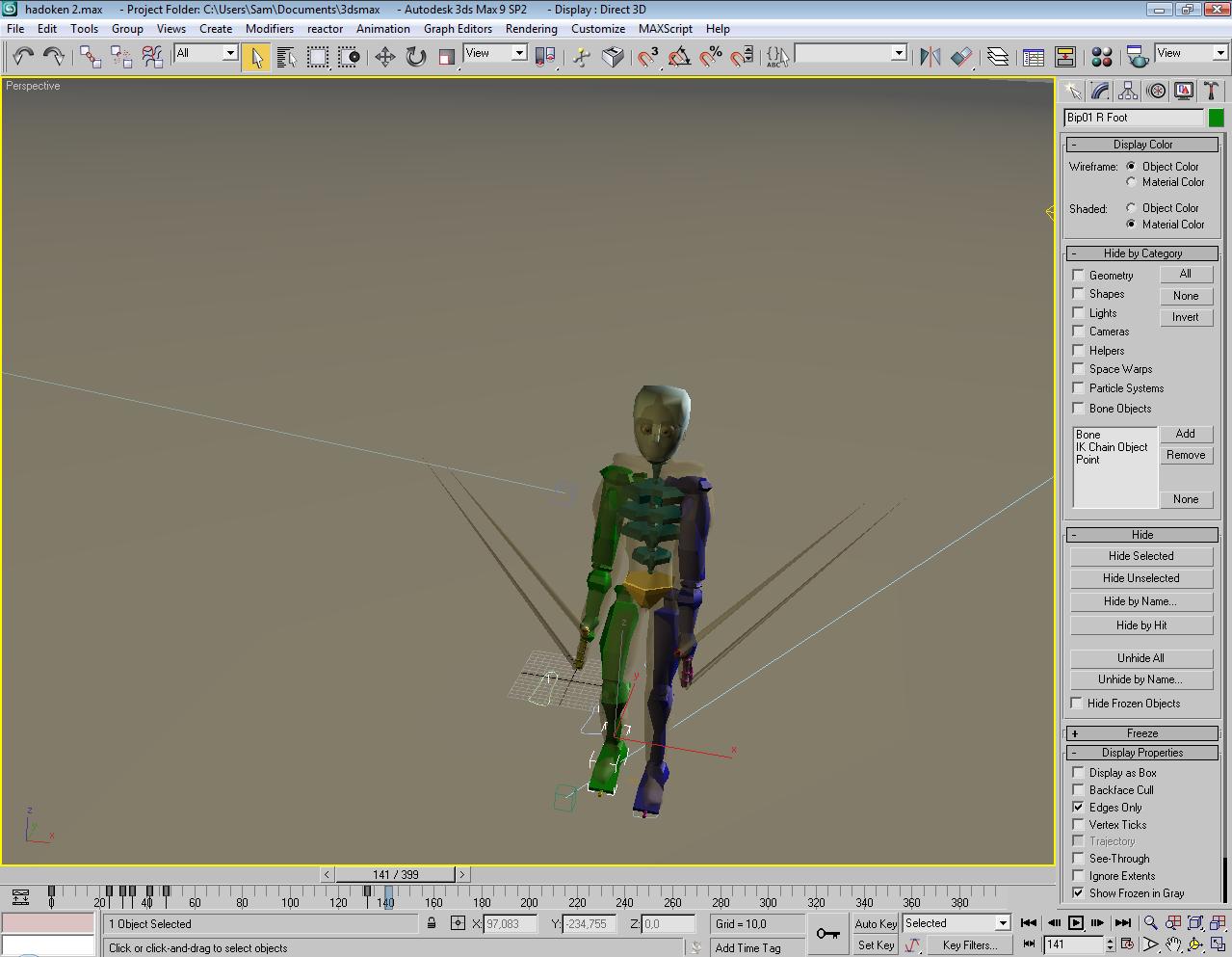Toggle the Auto Key button
This screenshot has height=957, width=1232.
[x=876, y=923]
